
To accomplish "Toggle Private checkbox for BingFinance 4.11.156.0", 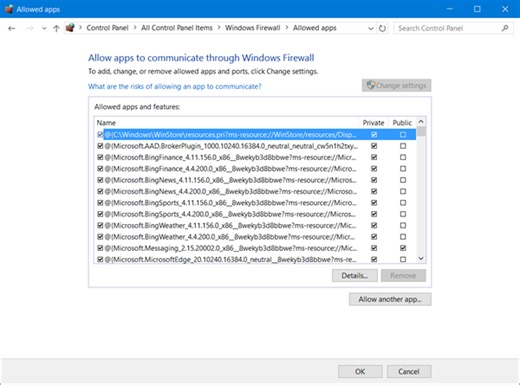I will (374, 157).
